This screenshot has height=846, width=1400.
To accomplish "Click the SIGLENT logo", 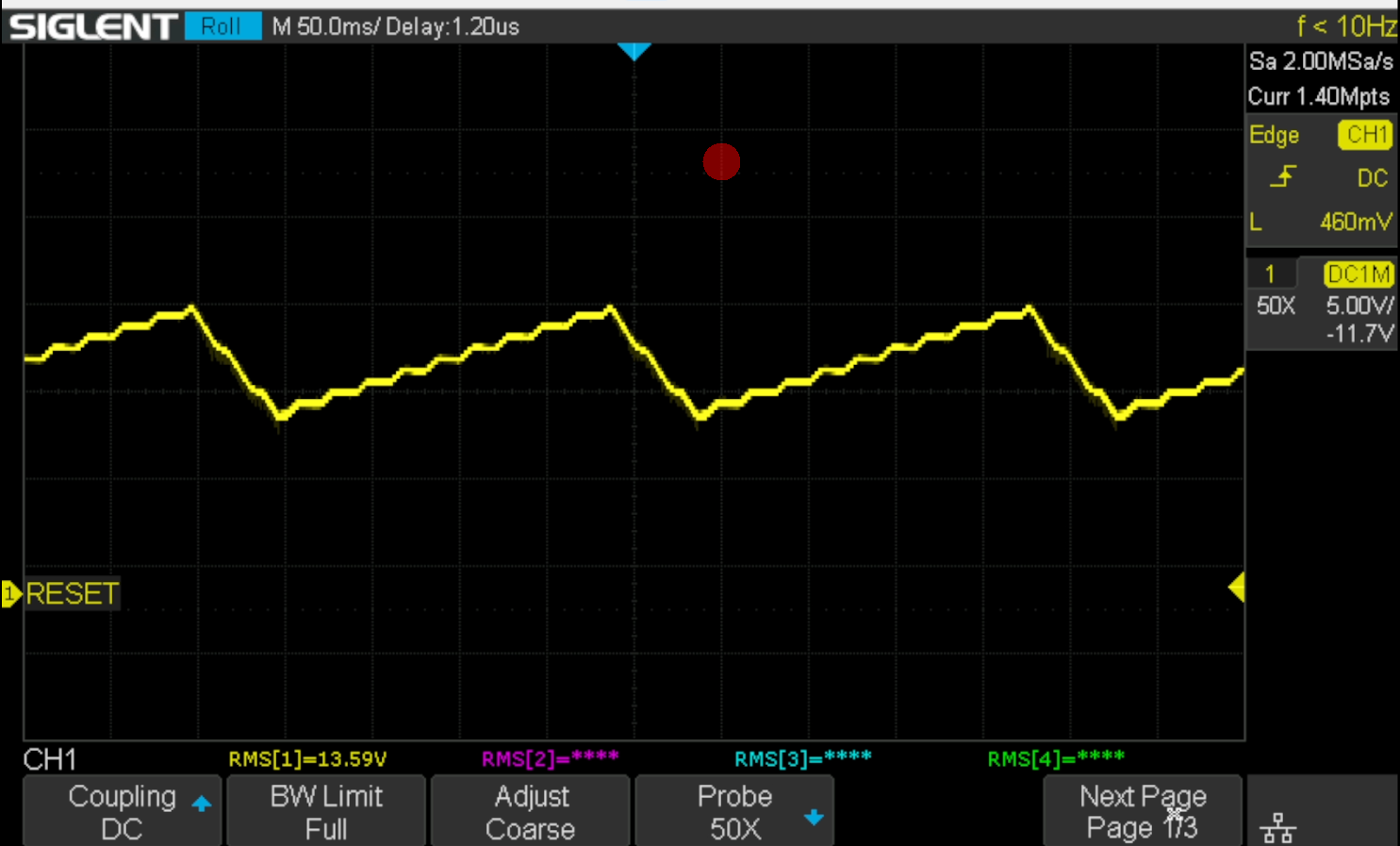I will click(x=92, y=26).
